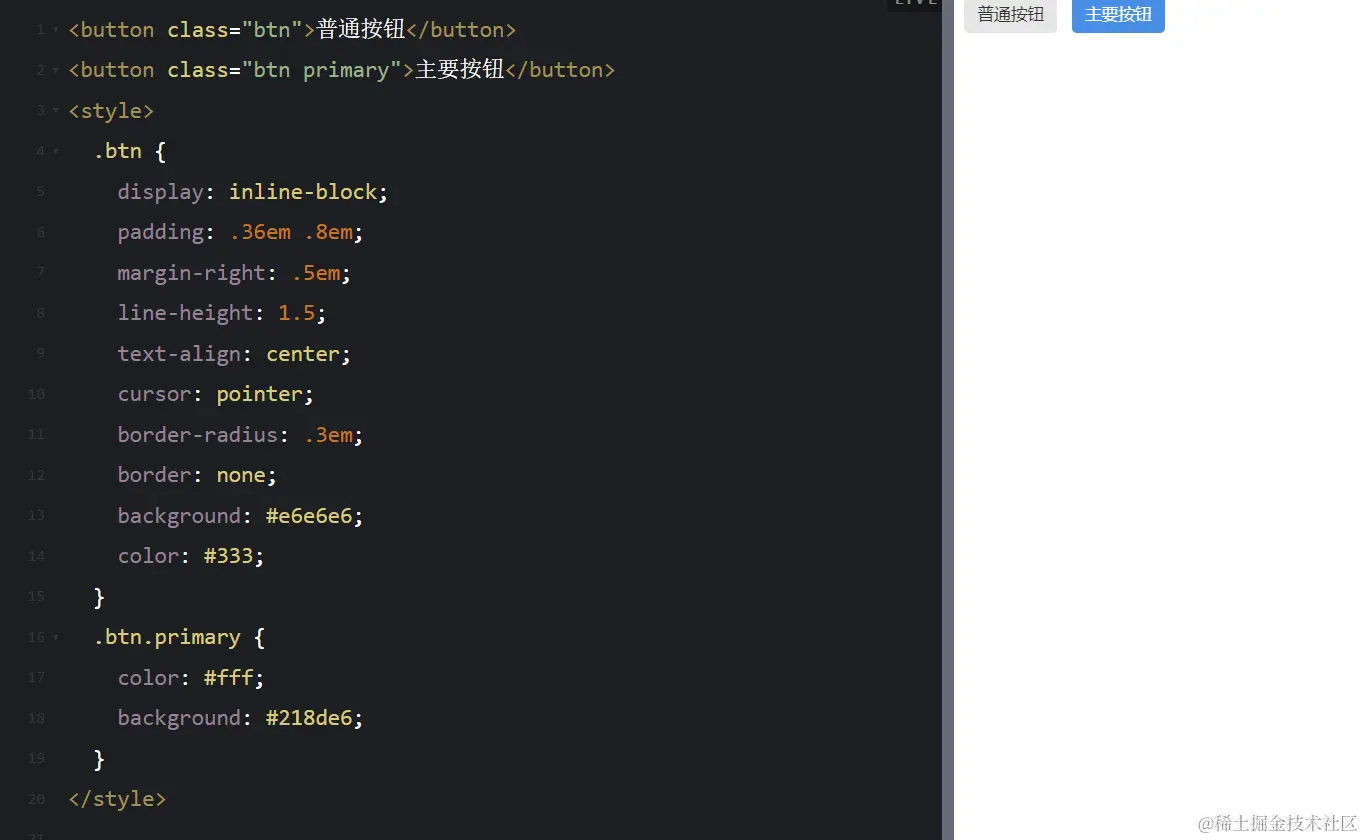Place cursor in the 普通按钮 text in the code

361,30
